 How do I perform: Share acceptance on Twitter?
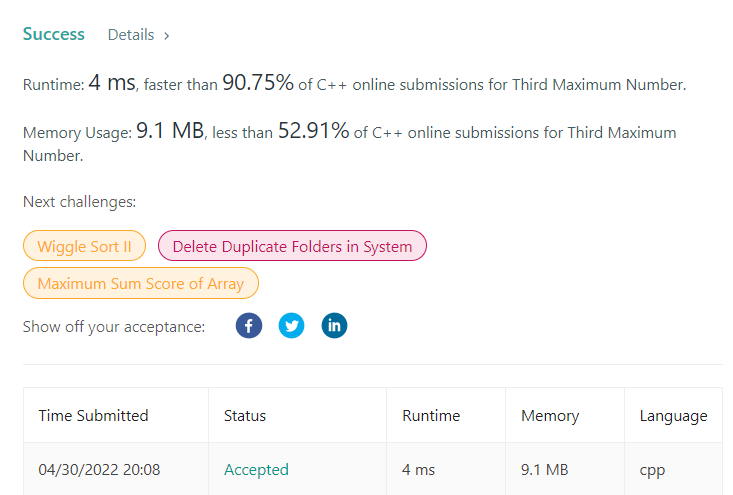click(291, 326)
